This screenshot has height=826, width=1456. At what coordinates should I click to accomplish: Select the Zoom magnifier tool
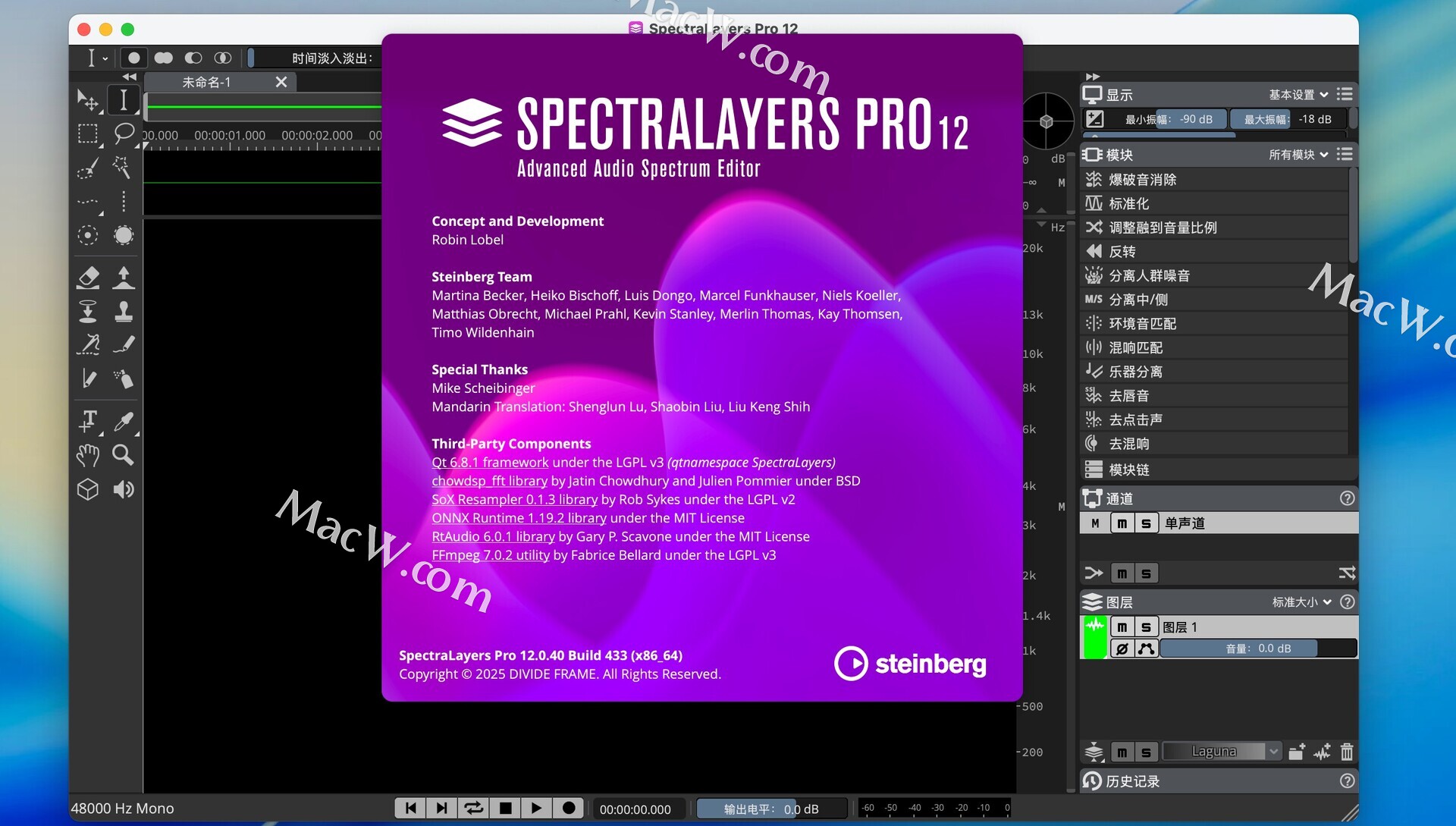pyautogui.click(x=123, y=455)
